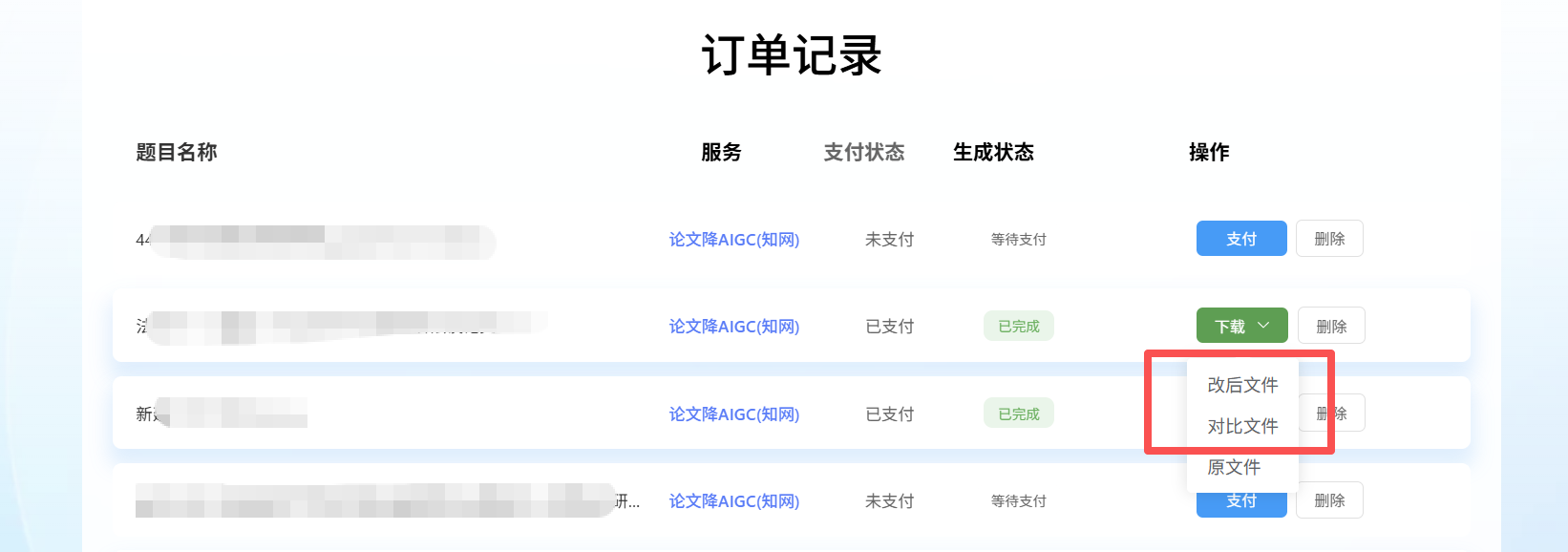1568x552 pixels.
Task: Open the second row's 论文降AIGC(知网) service link
Action: pos(733,327)
